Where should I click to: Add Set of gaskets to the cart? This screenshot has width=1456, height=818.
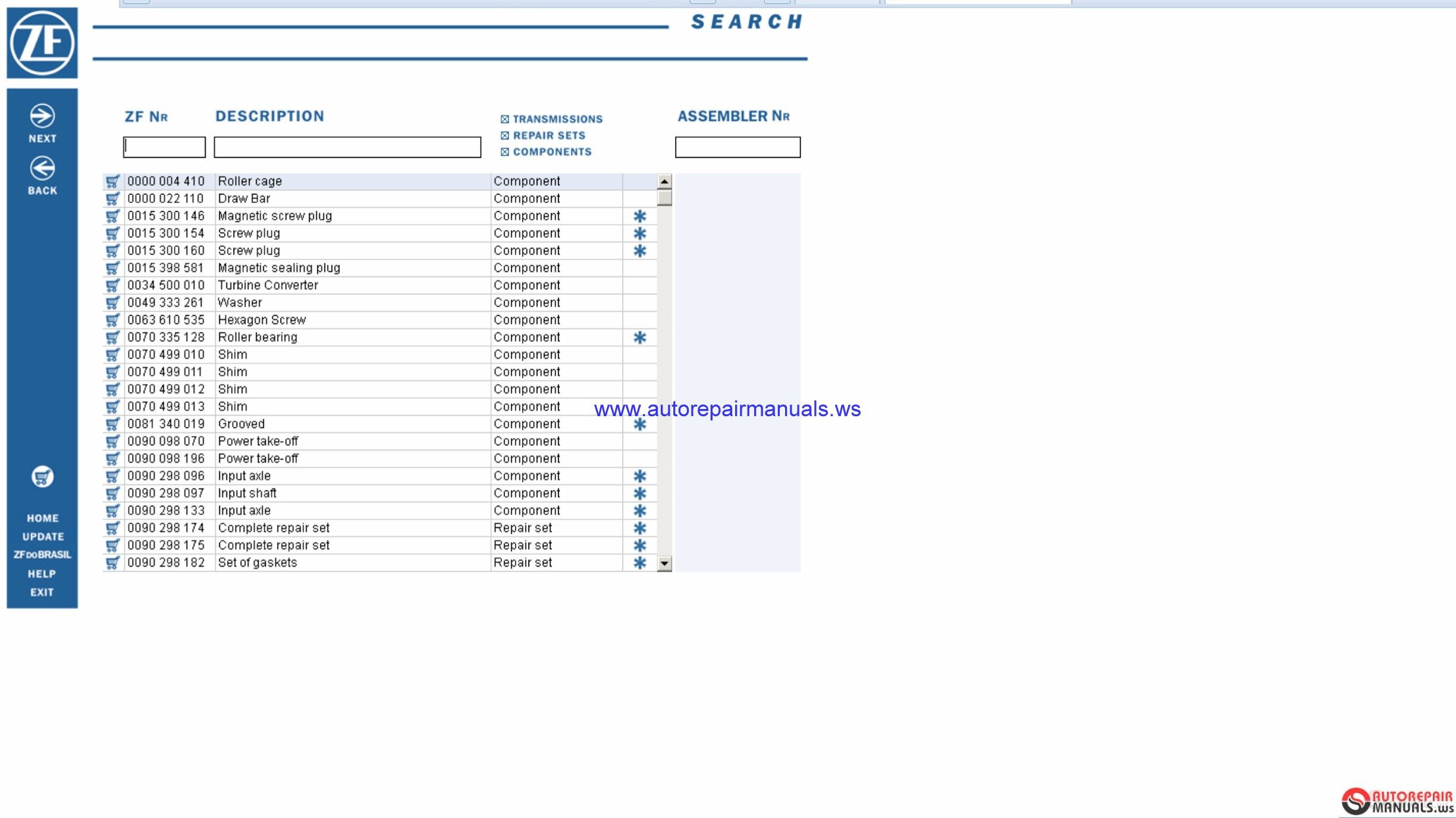pos(114,562)
